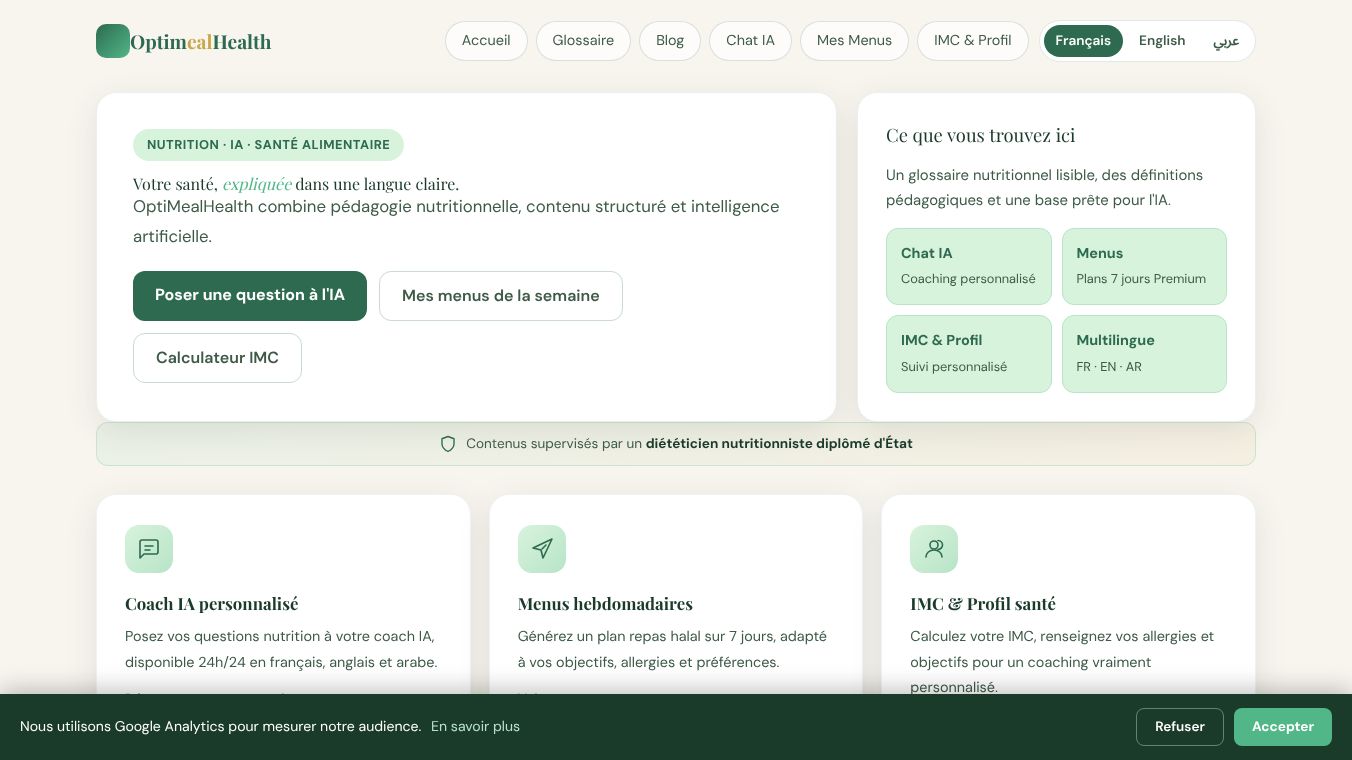Open Mes Menus in the navigation
Screen dimensions: 1352x760
tap(854, 41)
